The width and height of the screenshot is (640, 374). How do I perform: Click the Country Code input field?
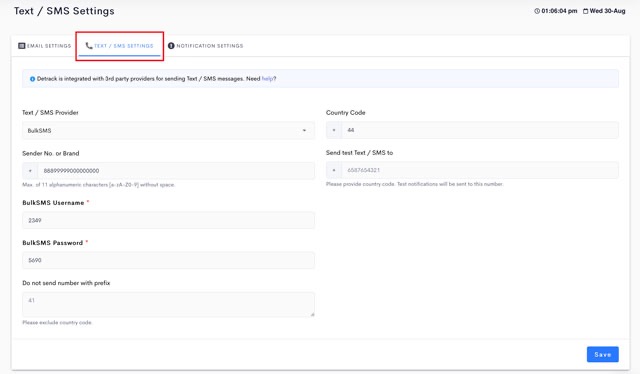tap(480, 130)
